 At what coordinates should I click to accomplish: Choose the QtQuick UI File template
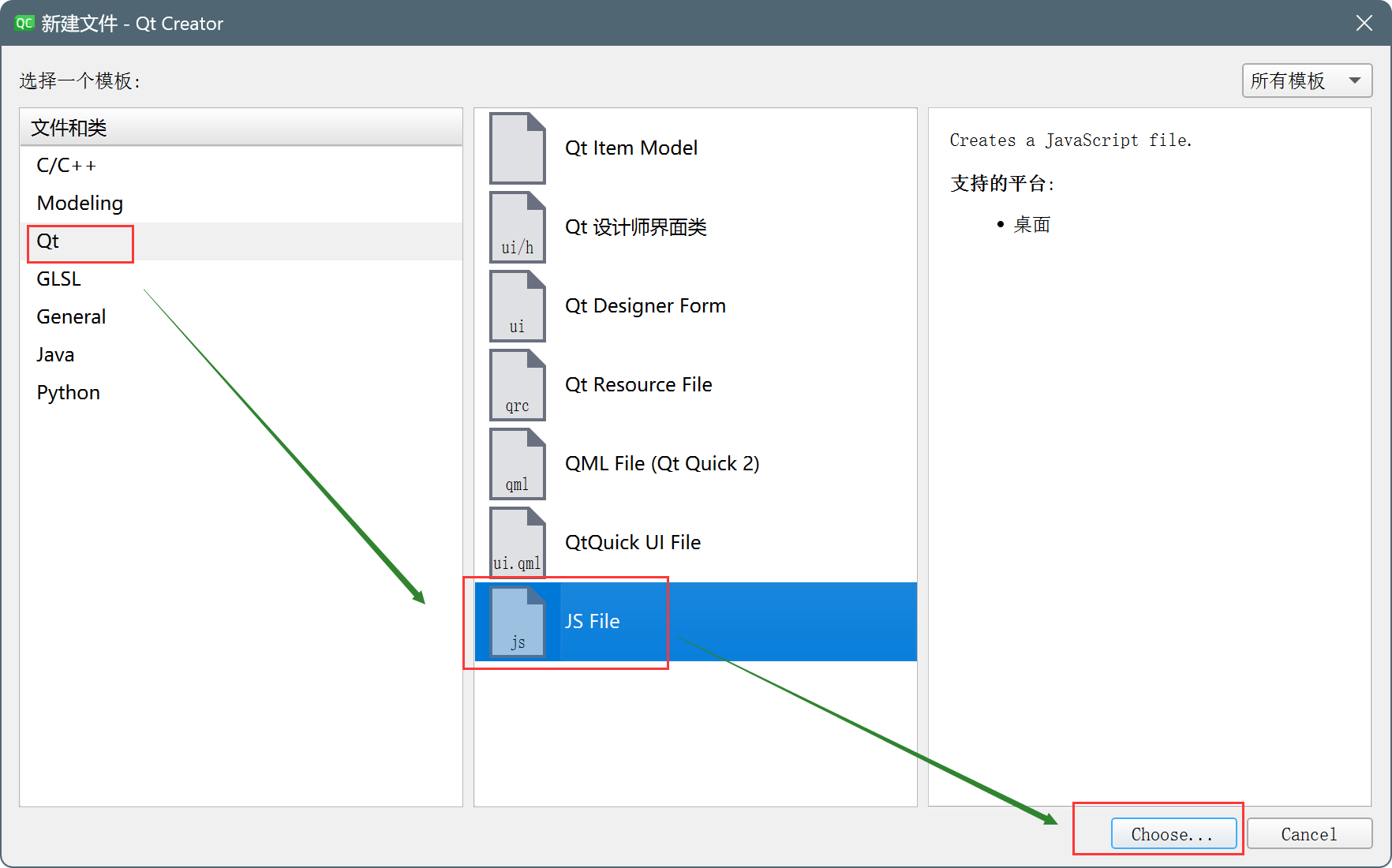pyautogui.click(x=695, y=543)
